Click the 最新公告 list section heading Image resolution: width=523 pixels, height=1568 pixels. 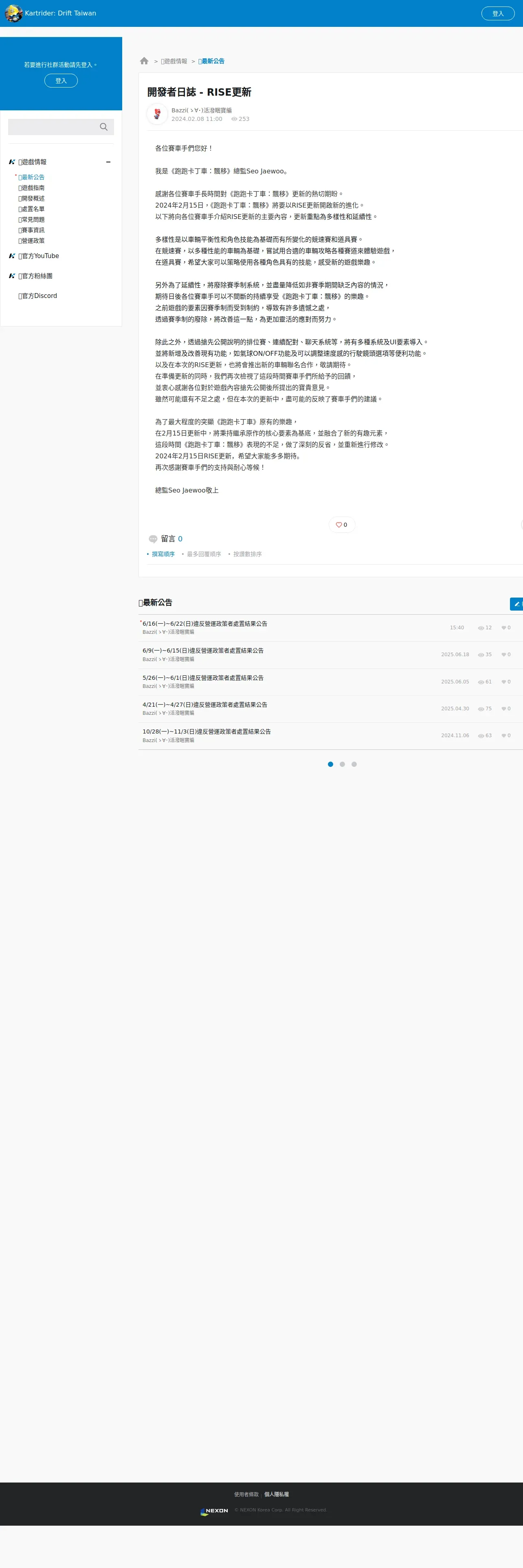(x=155, y=602)
